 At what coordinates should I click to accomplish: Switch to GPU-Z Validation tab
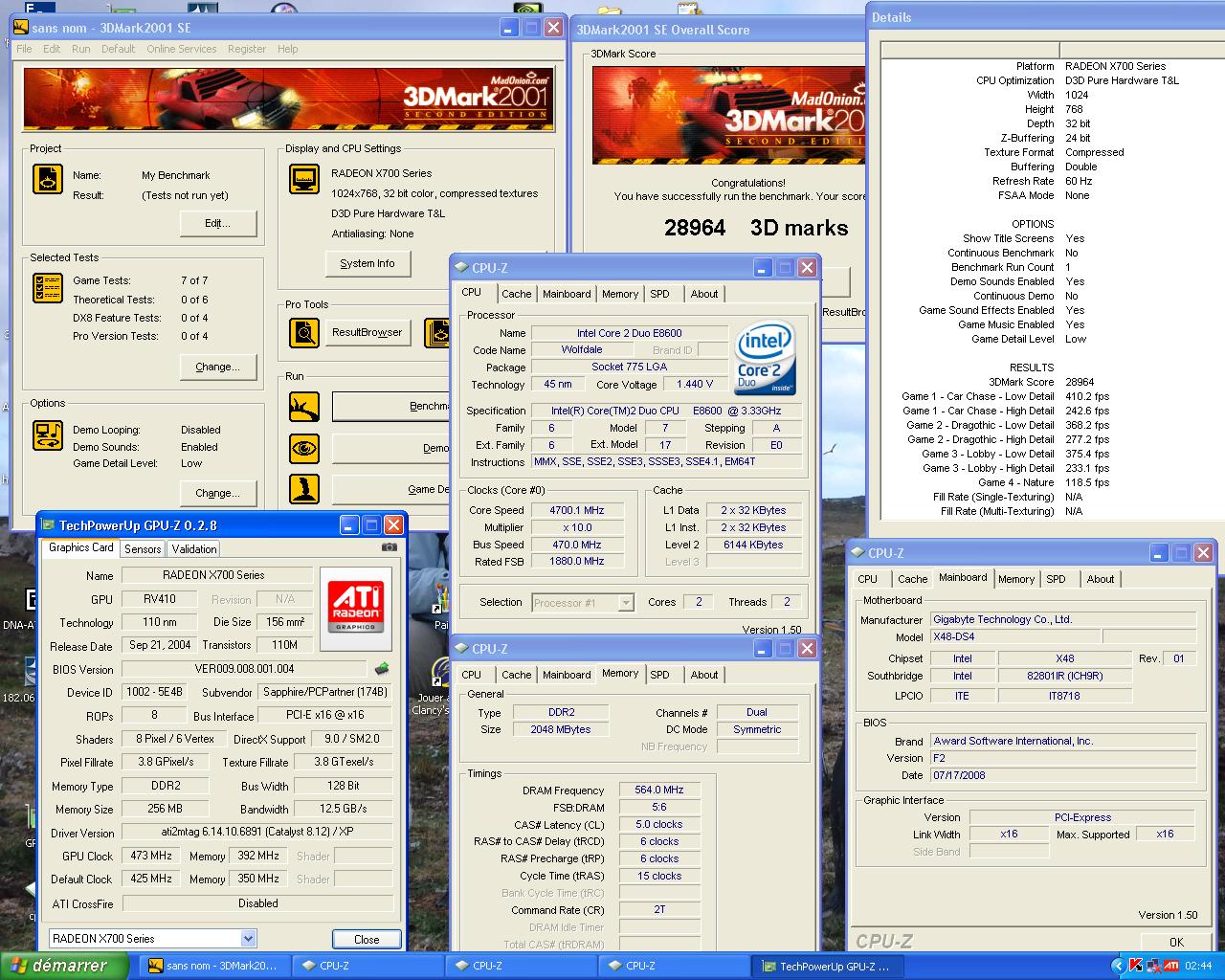[194, 548]
